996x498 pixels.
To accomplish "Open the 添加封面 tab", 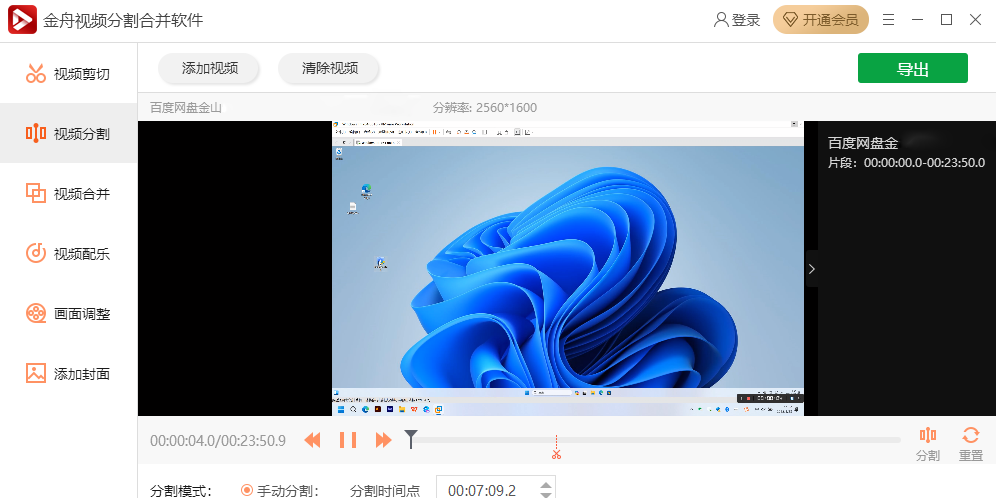I will point(68,373).
